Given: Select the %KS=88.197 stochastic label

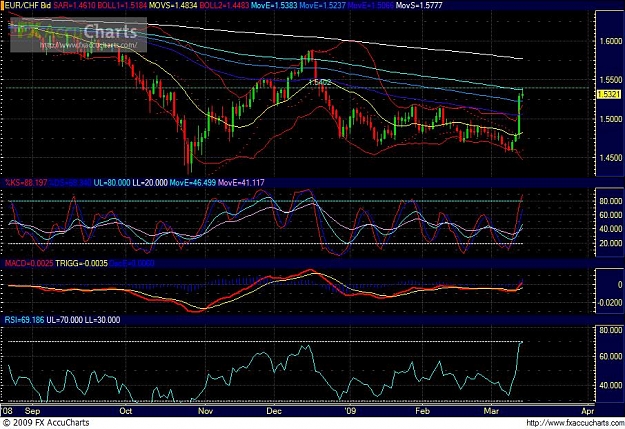Looking at the screenshot, I should coord(26,183).
